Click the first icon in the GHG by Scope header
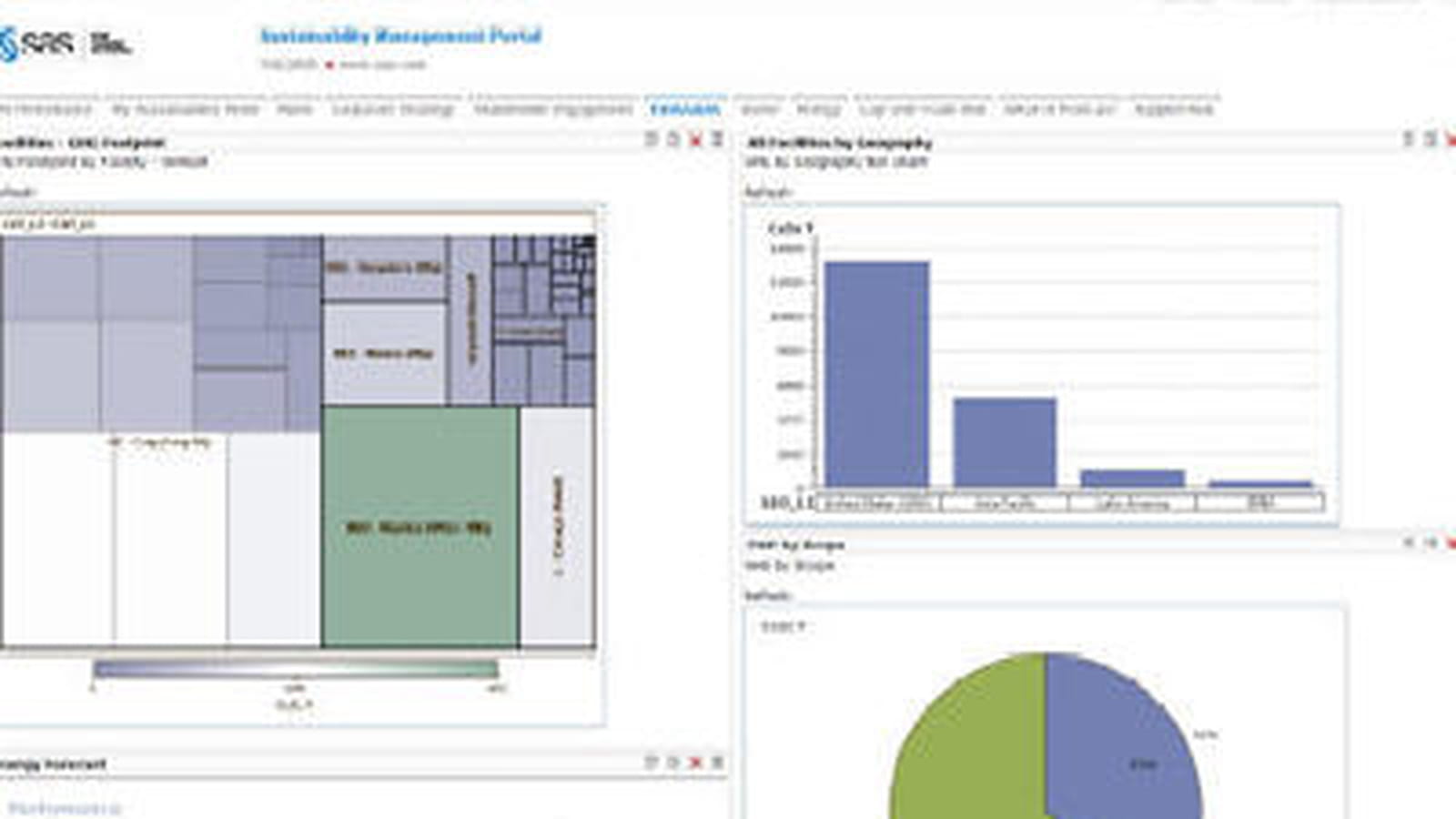The width and height of the screenshot is (1456, 819). pyautogui.click(x=1409, y=543)
